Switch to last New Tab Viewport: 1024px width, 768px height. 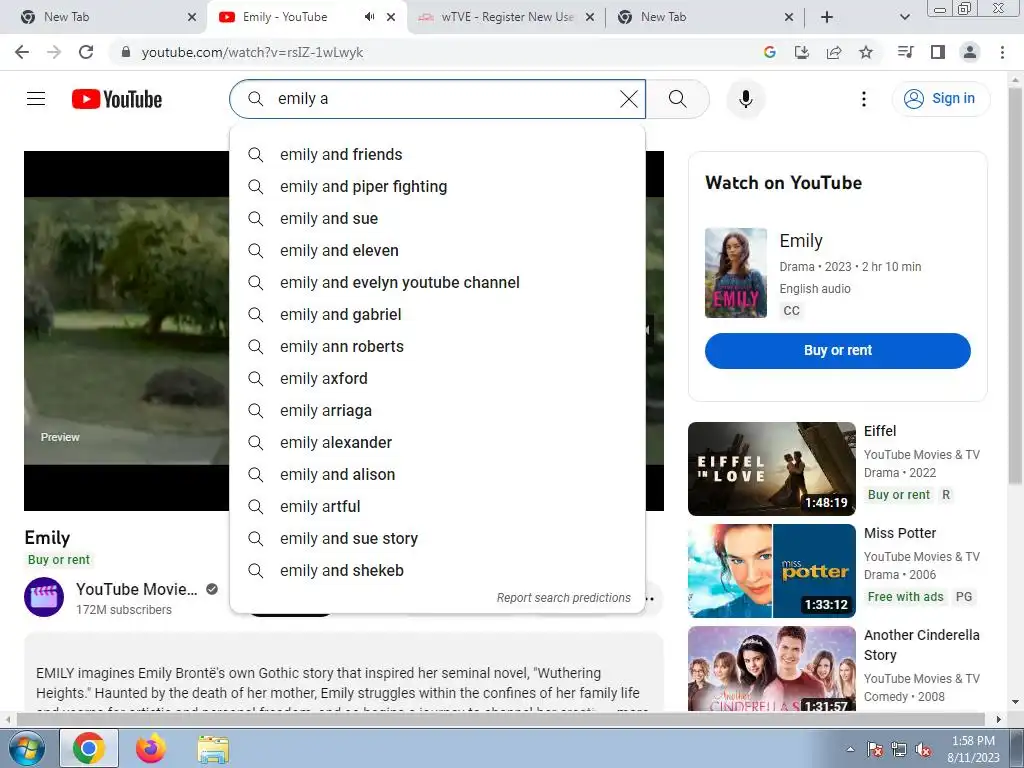point(704,17)
